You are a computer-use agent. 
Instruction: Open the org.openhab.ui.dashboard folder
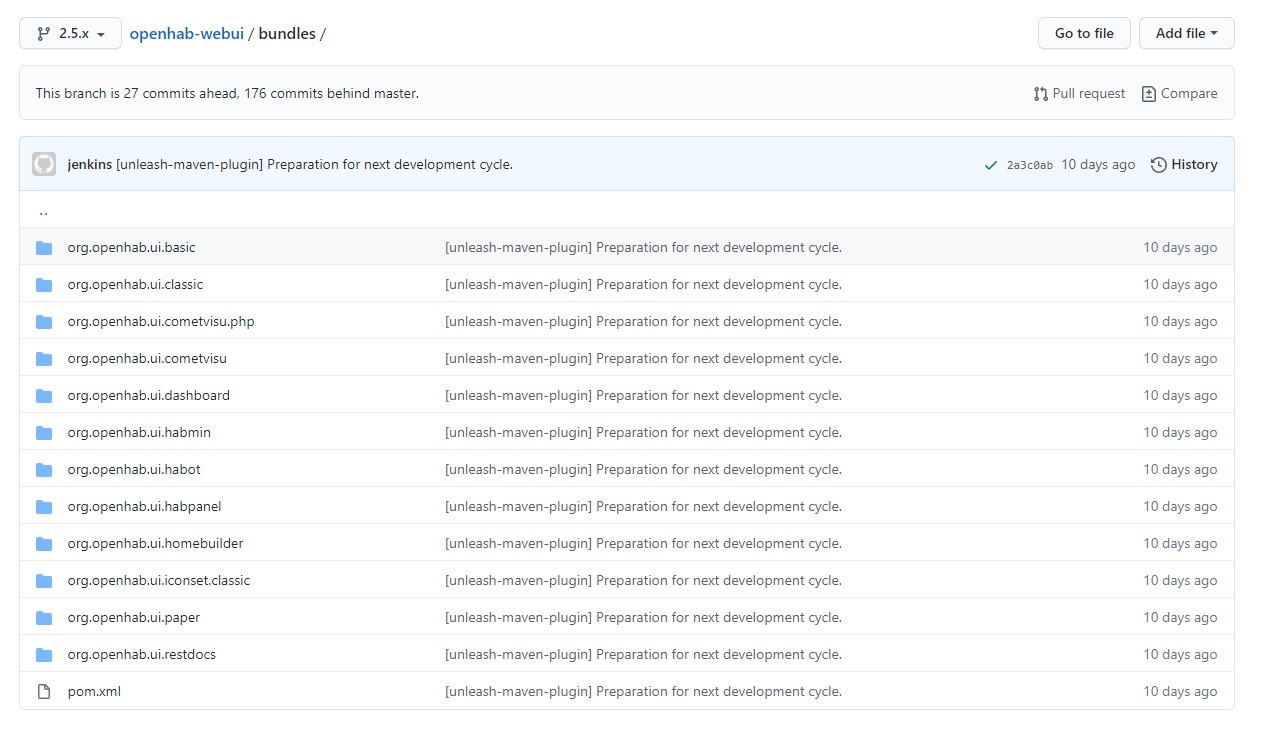click(x=149, y=395)
